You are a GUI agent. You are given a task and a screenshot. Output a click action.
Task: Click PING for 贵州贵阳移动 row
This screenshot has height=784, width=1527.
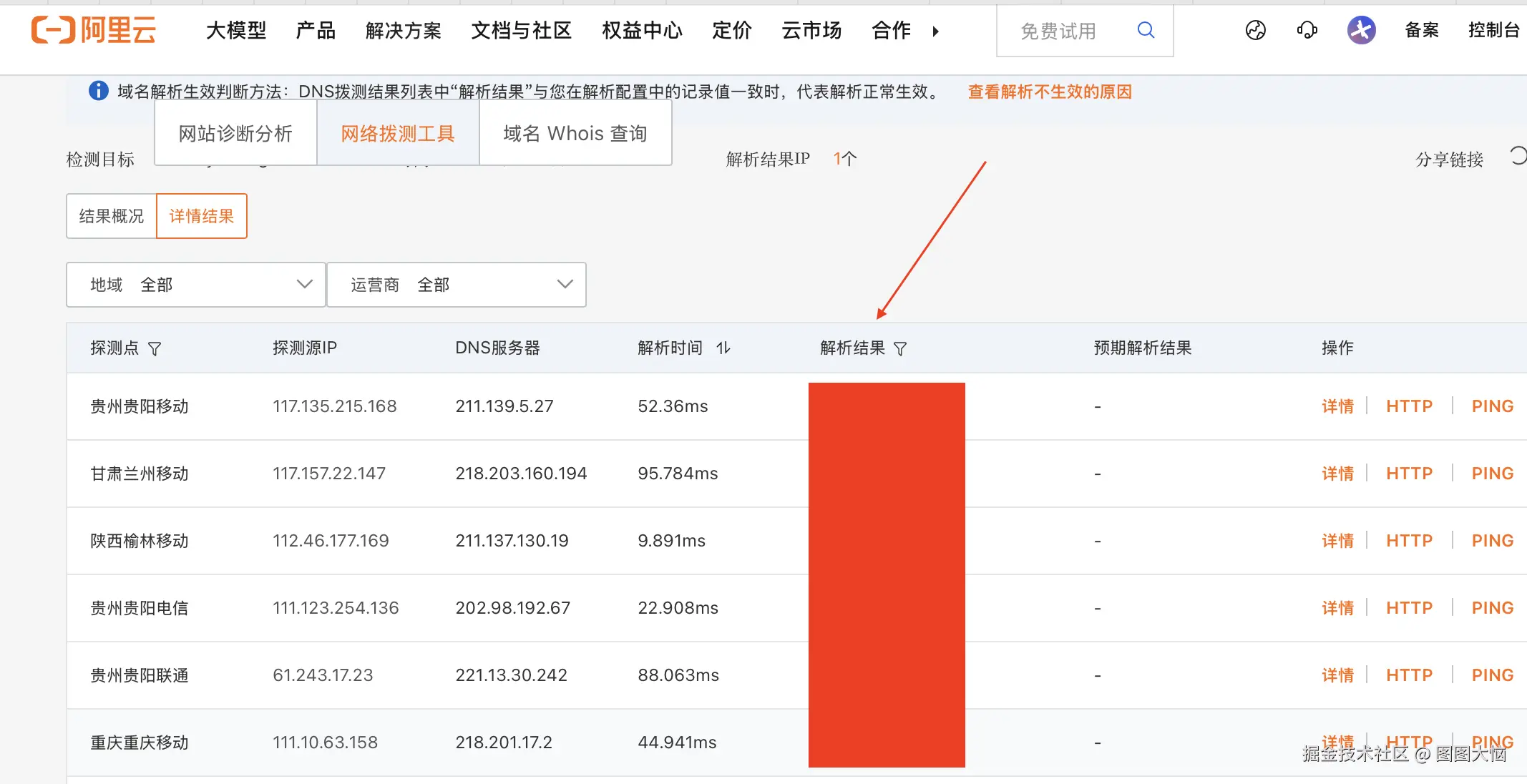click(1492, 406)
